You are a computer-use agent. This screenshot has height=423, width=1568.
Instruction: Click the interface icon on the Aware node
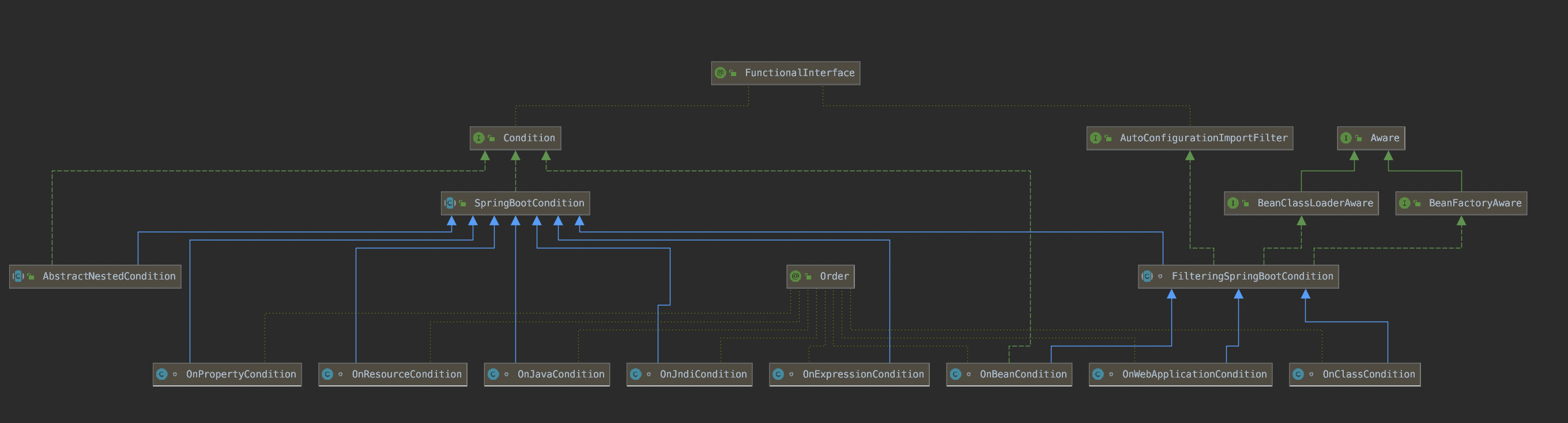pyautogui.click(x=1346, y=138)
